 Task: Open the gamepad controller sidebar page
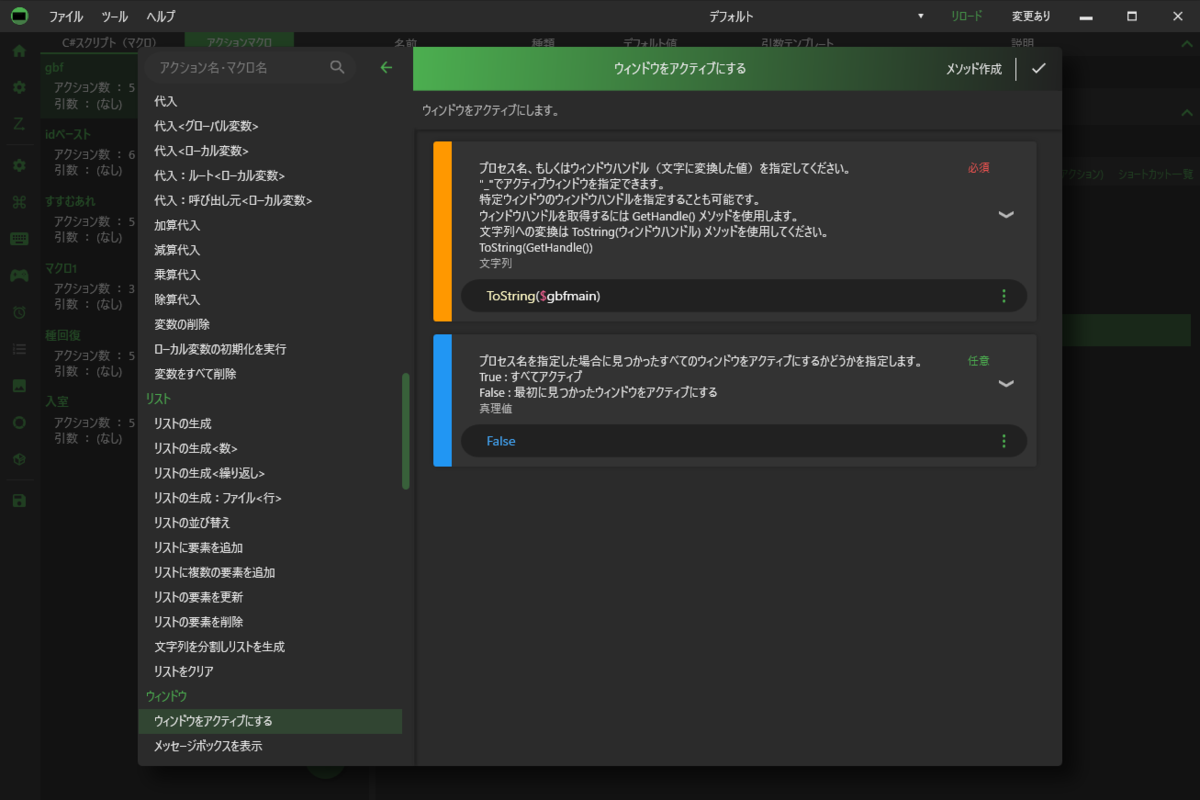click(x=19, y=275)
